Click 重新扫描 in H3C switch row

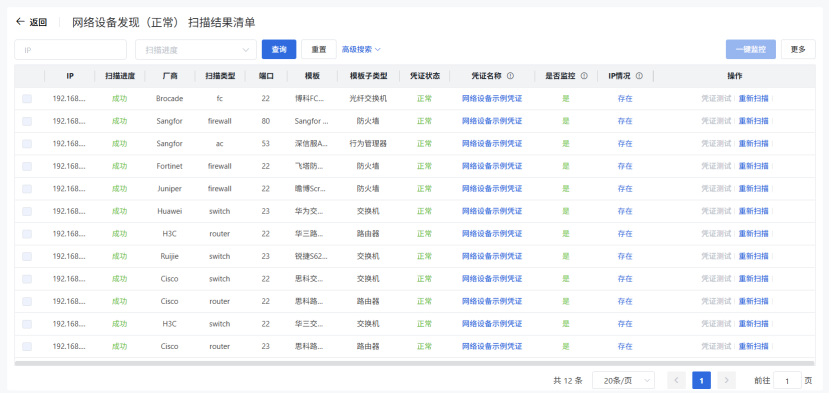[753, 324]
